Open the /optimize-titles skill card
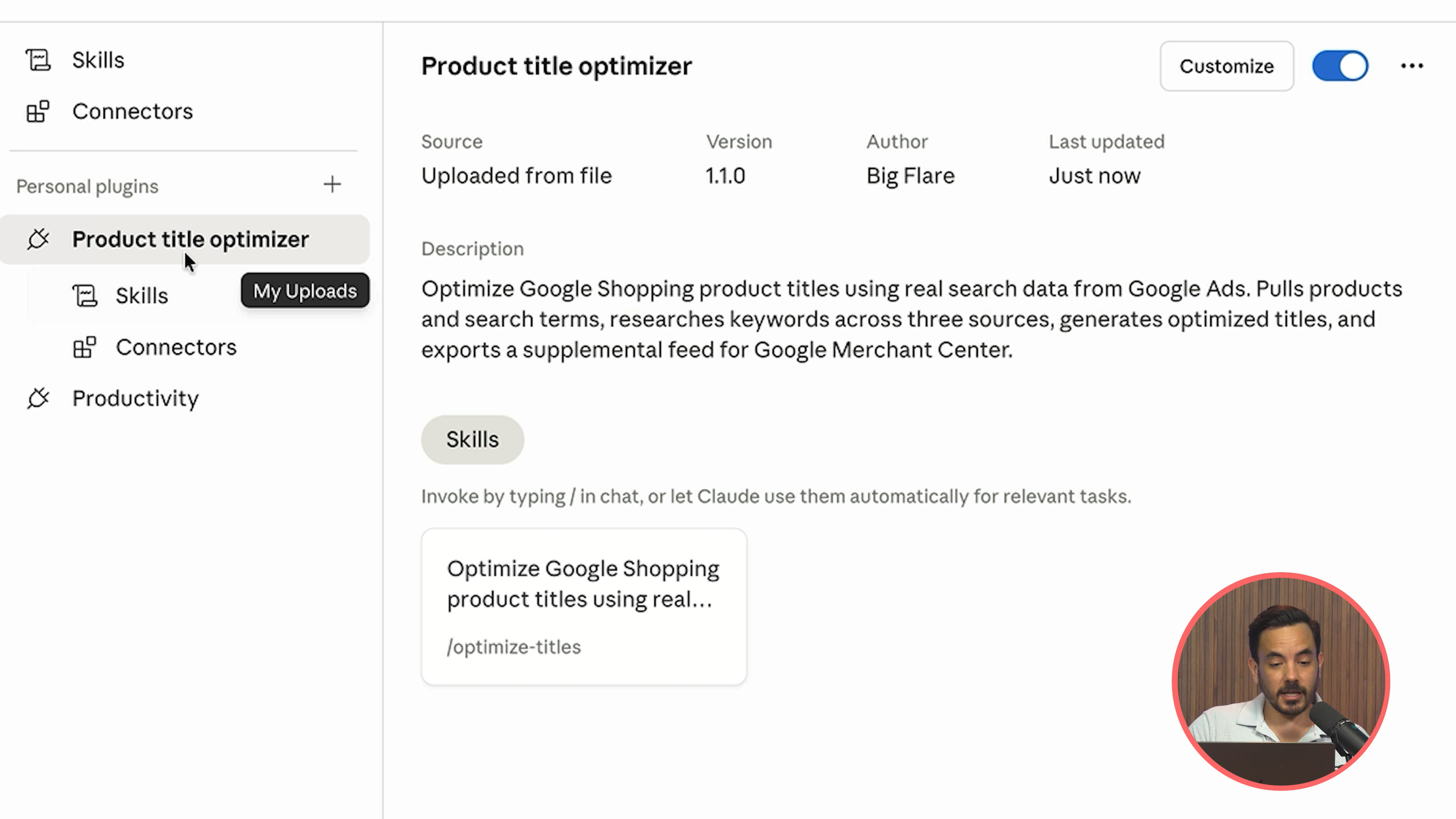Screen dimensions: 1456x819 [x=584, y=606]
